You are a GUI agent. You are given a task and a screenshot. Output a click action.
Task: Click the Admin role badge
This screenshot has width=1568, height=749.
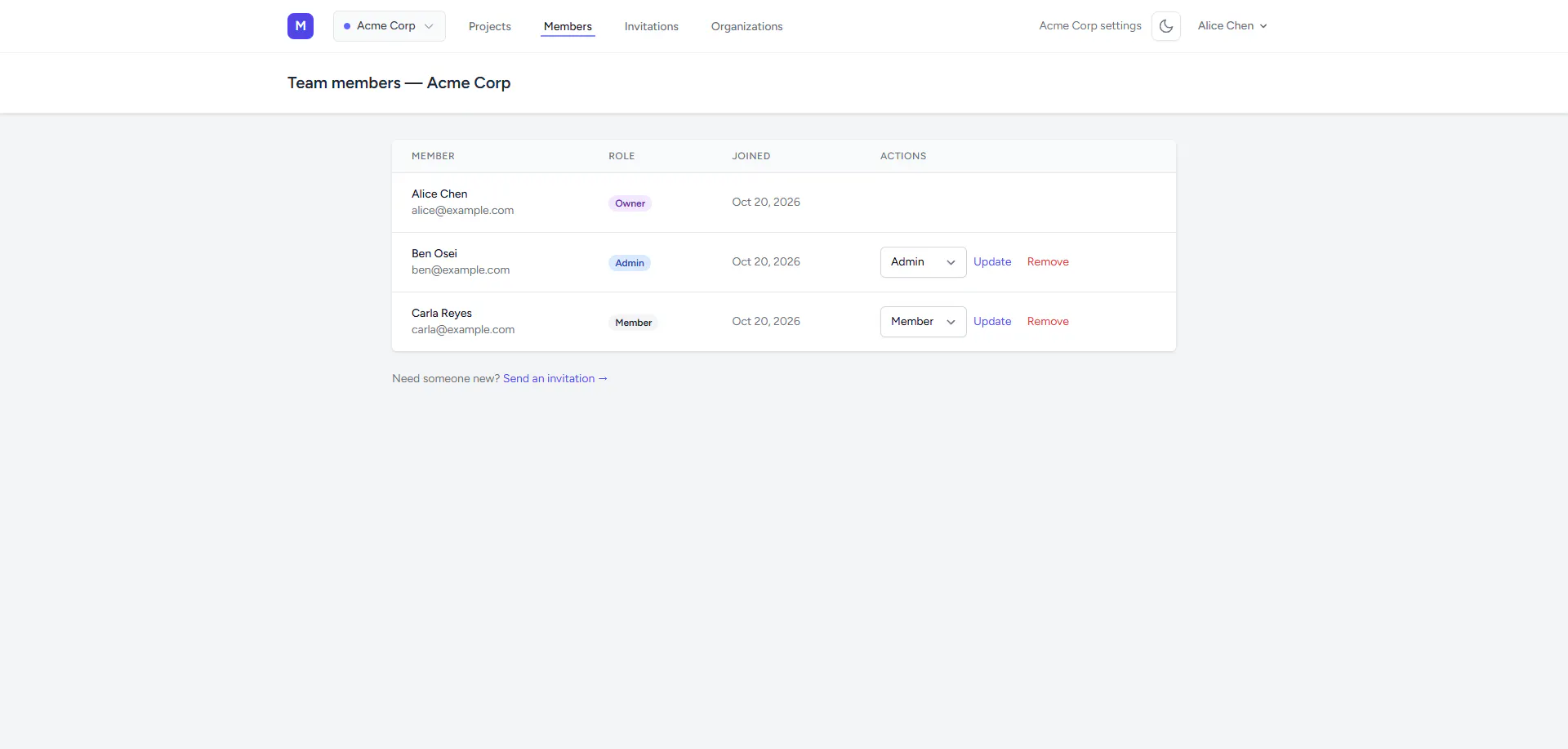[630, 263]
